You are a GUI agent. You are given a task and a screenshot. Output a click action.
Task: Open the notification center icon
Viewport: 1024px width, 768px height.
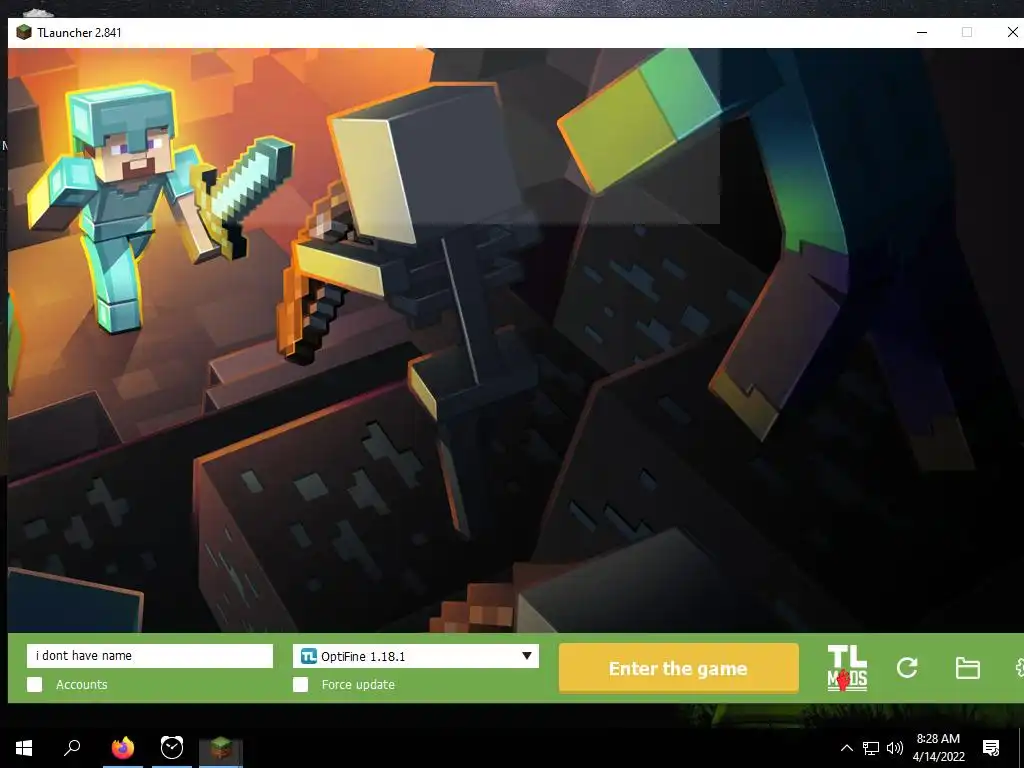coord(991,748)
